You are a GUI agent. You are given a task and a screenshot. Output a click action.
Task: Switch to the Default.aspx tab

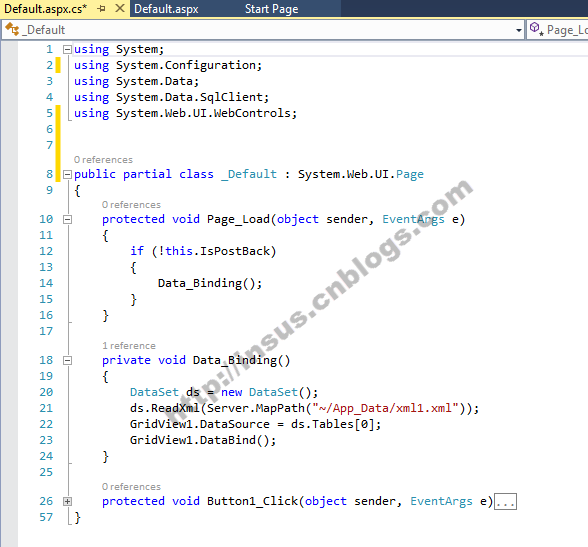click(166, 9)
